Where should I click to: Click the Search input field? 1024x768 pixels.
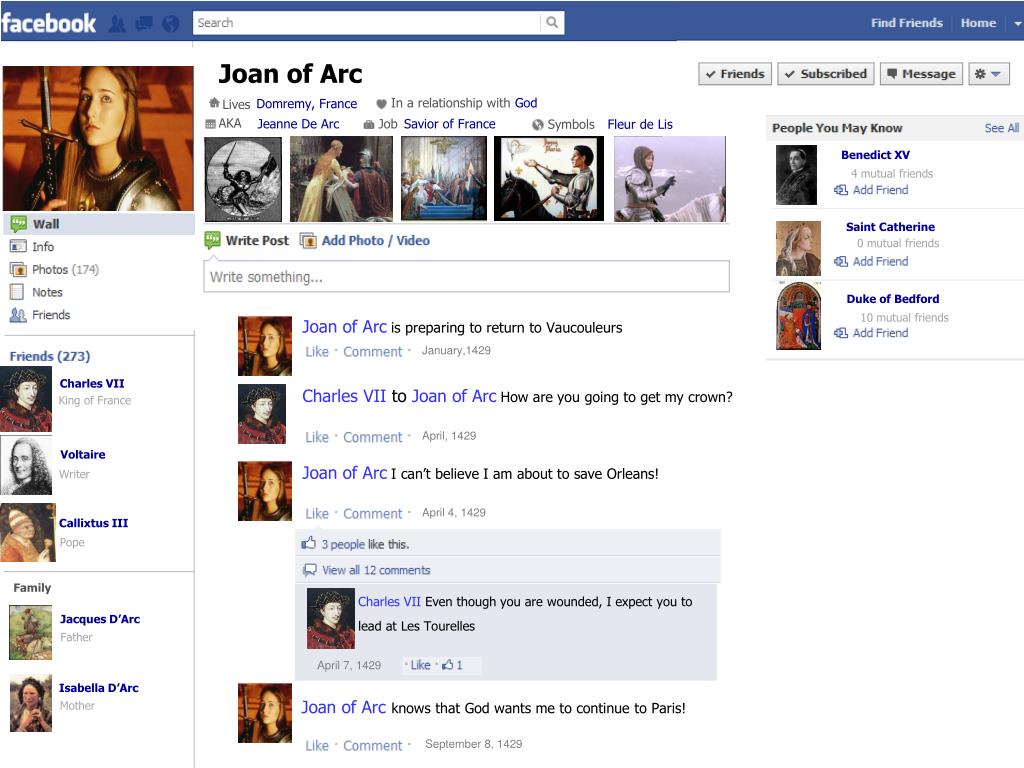[x=367, y=23]
